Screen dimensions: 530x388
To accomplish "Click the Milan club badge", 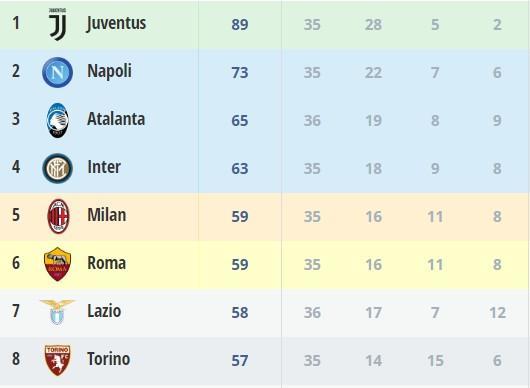I will (x=58, y=216).
